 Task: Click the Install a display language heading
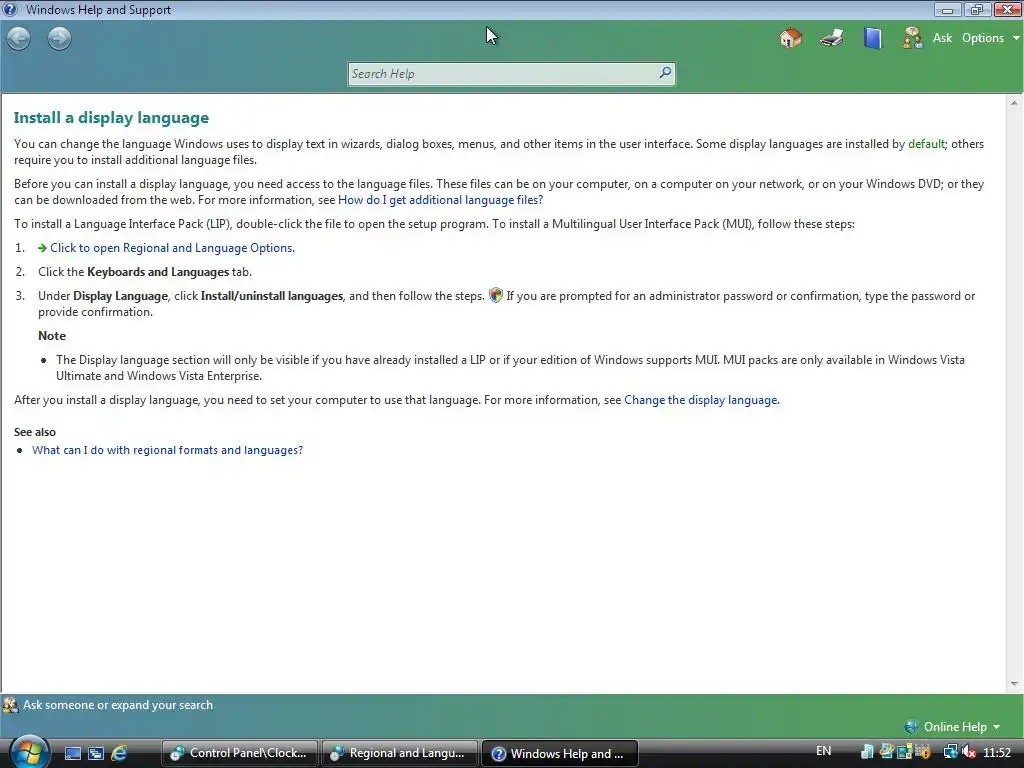(112, 118)
